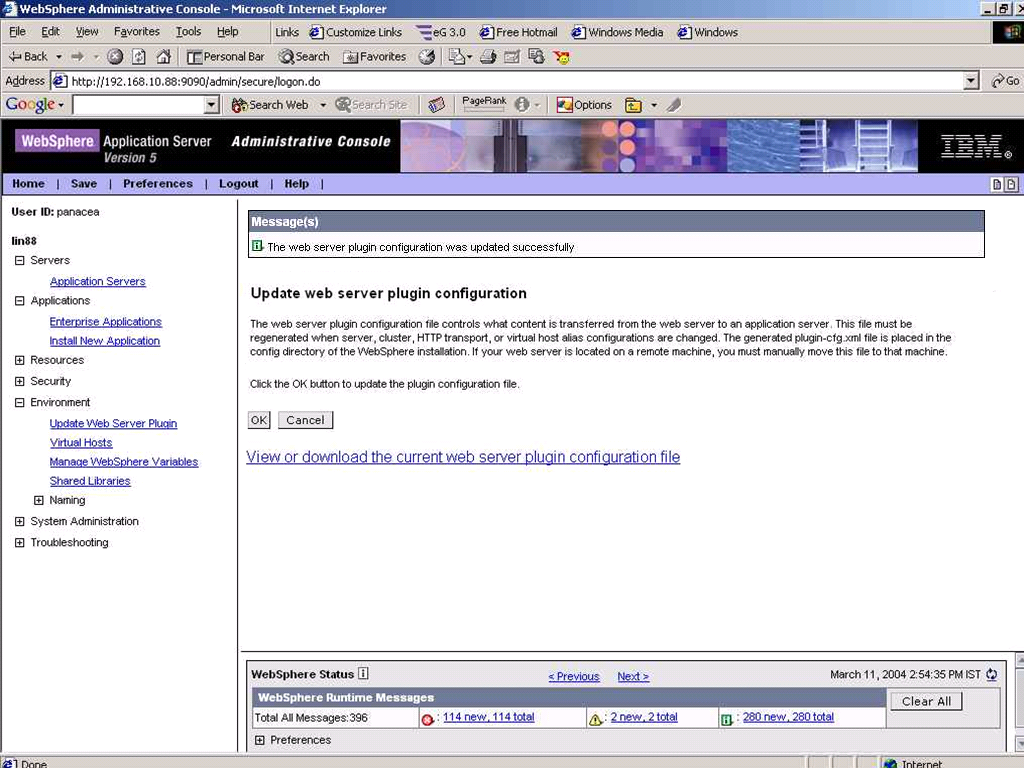Click the browser Back arrow
Screen dimensions: 1024x768
pyautogui.click(x=27, y=57)
